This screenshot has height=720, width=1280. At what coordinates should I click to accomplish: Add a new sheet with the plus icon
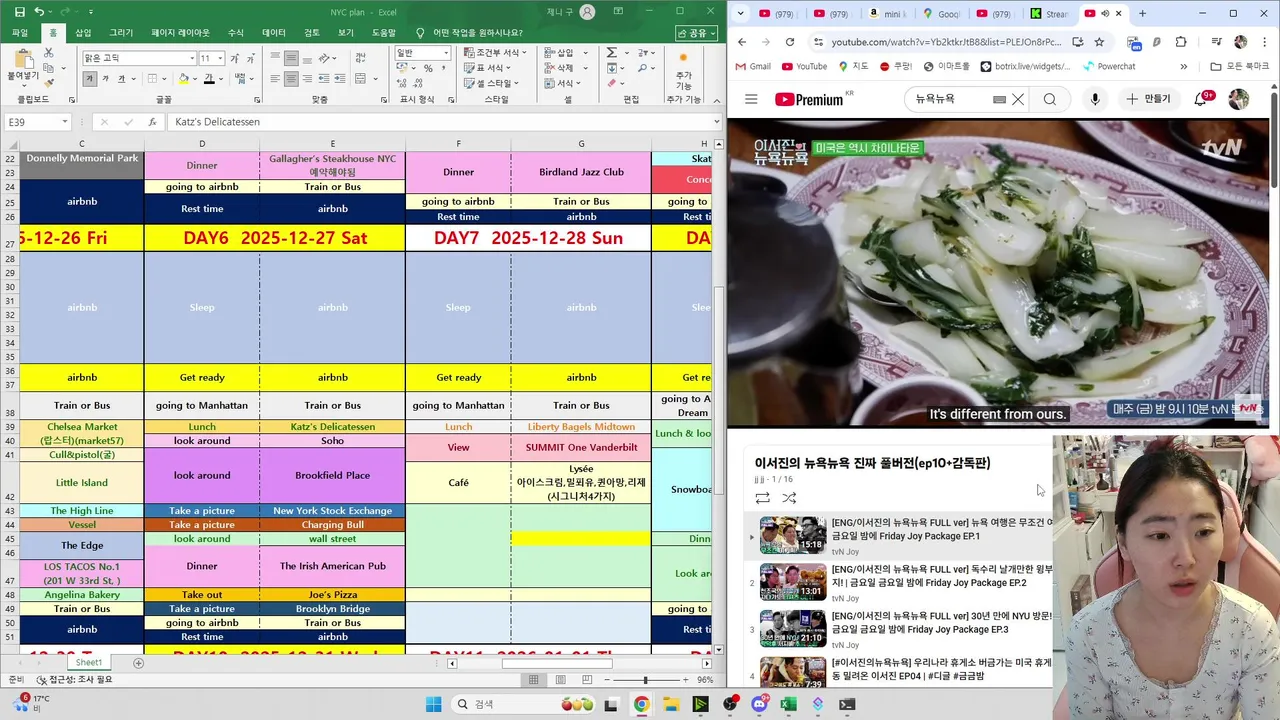[x=138, y=663]
